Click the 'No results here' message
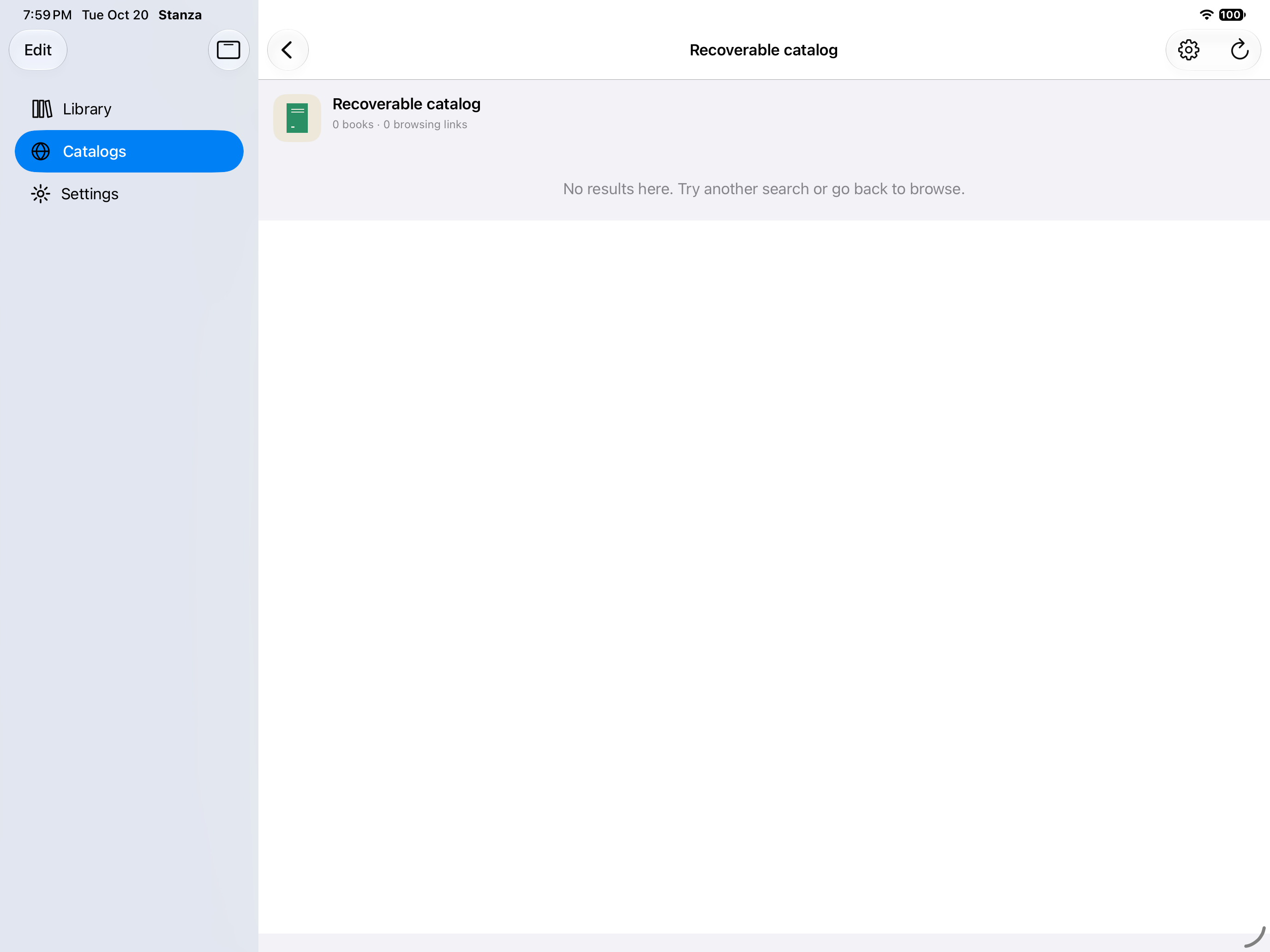The image size is (1270, 952). coord(764,189)
